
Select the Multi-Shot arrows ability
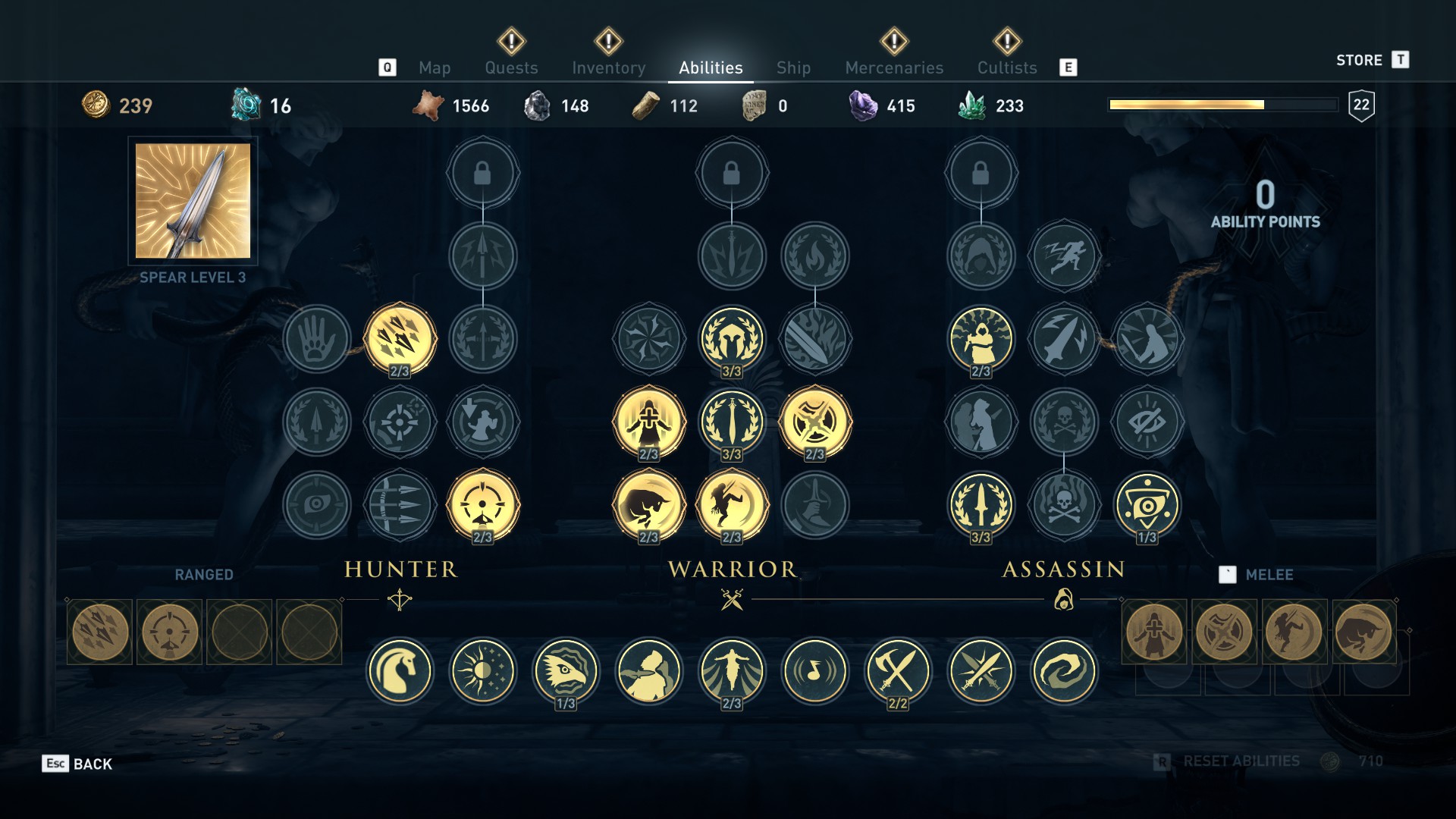[x=400, y=339]
